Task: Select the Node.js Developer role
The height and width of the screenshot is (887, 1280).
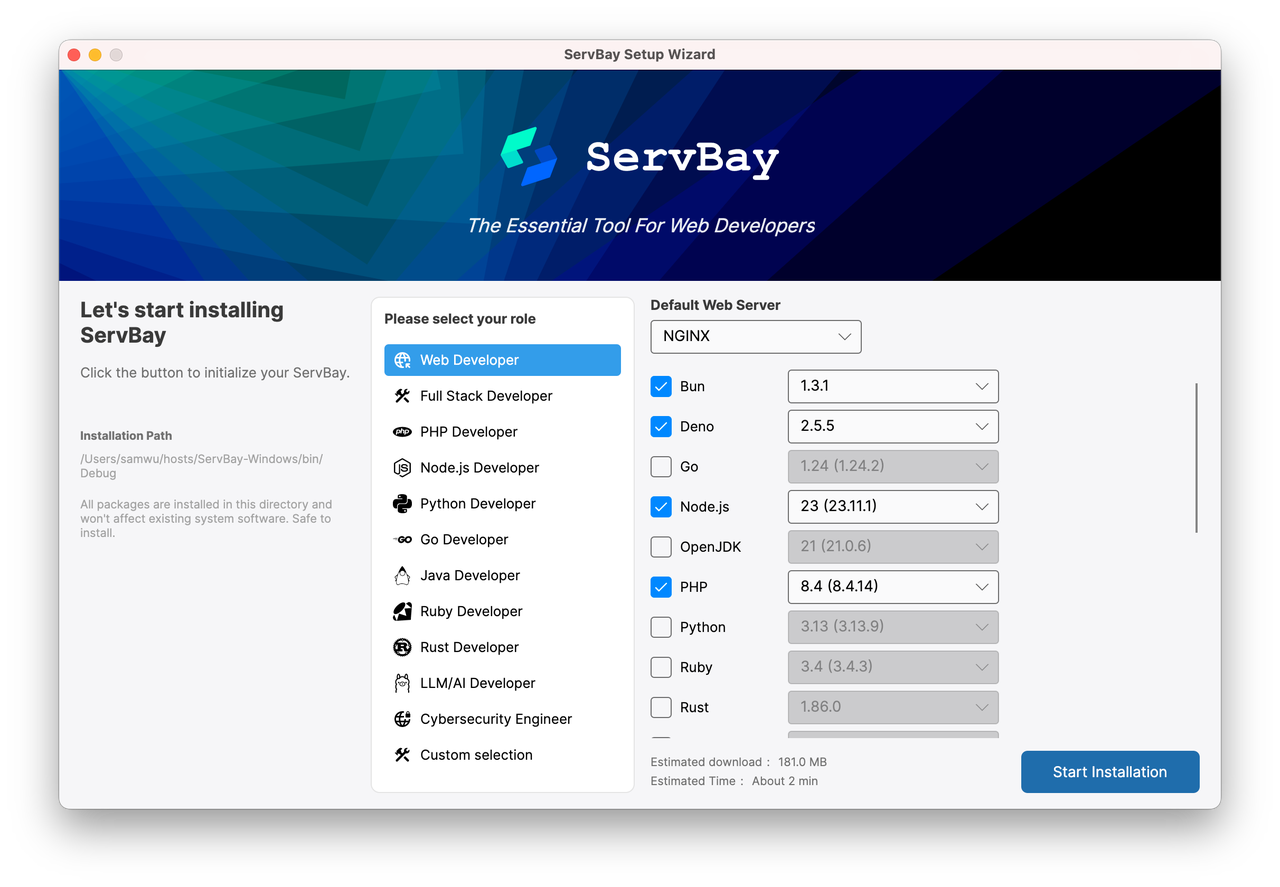Action: pyautogui.click(x=502, y=468)
